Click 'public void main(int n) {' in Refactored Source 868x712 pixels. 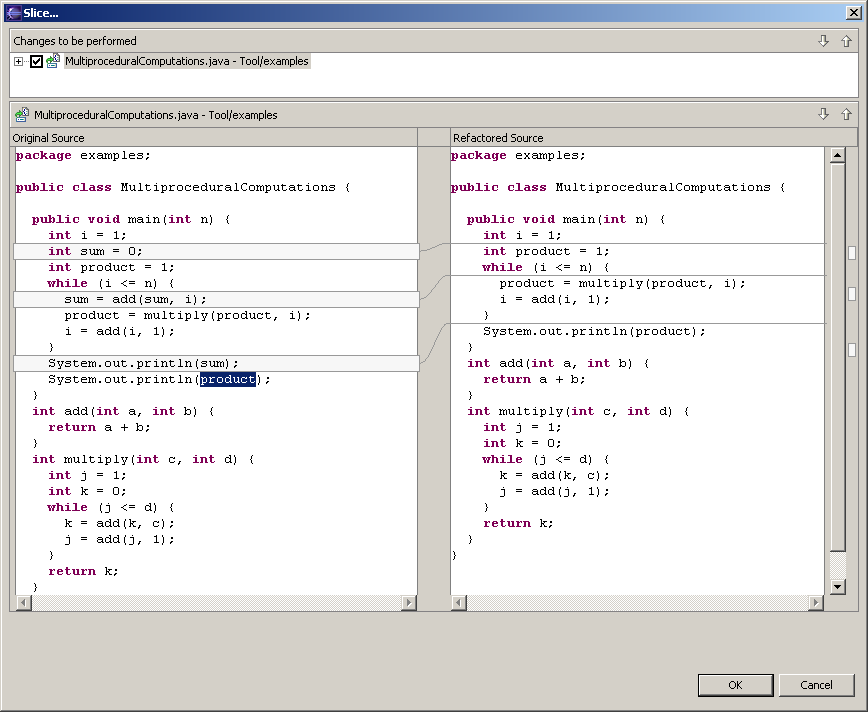coord(566,219)
